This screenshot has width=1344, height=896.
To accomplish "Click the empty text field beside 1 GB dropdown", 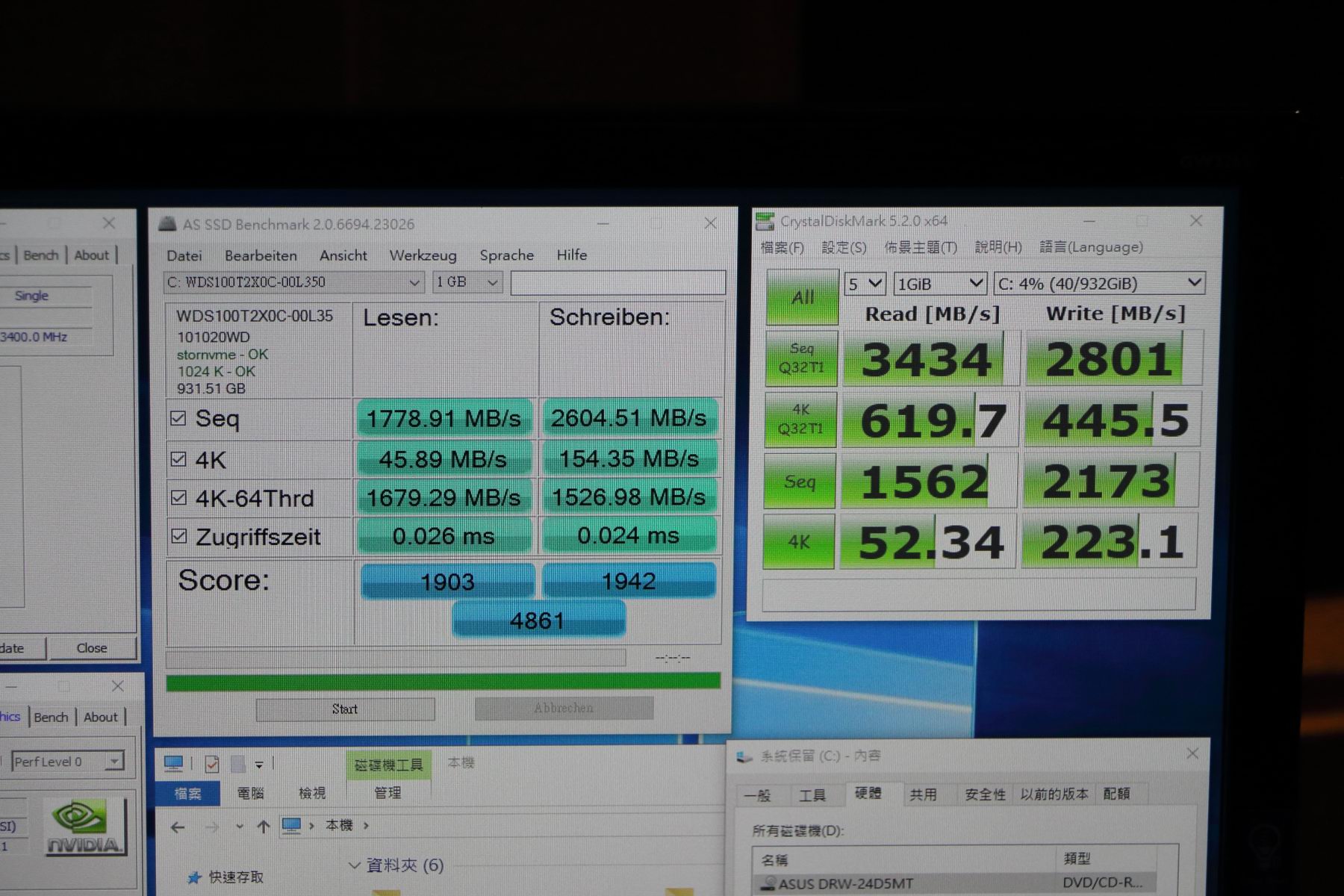I will click(618, 282).
